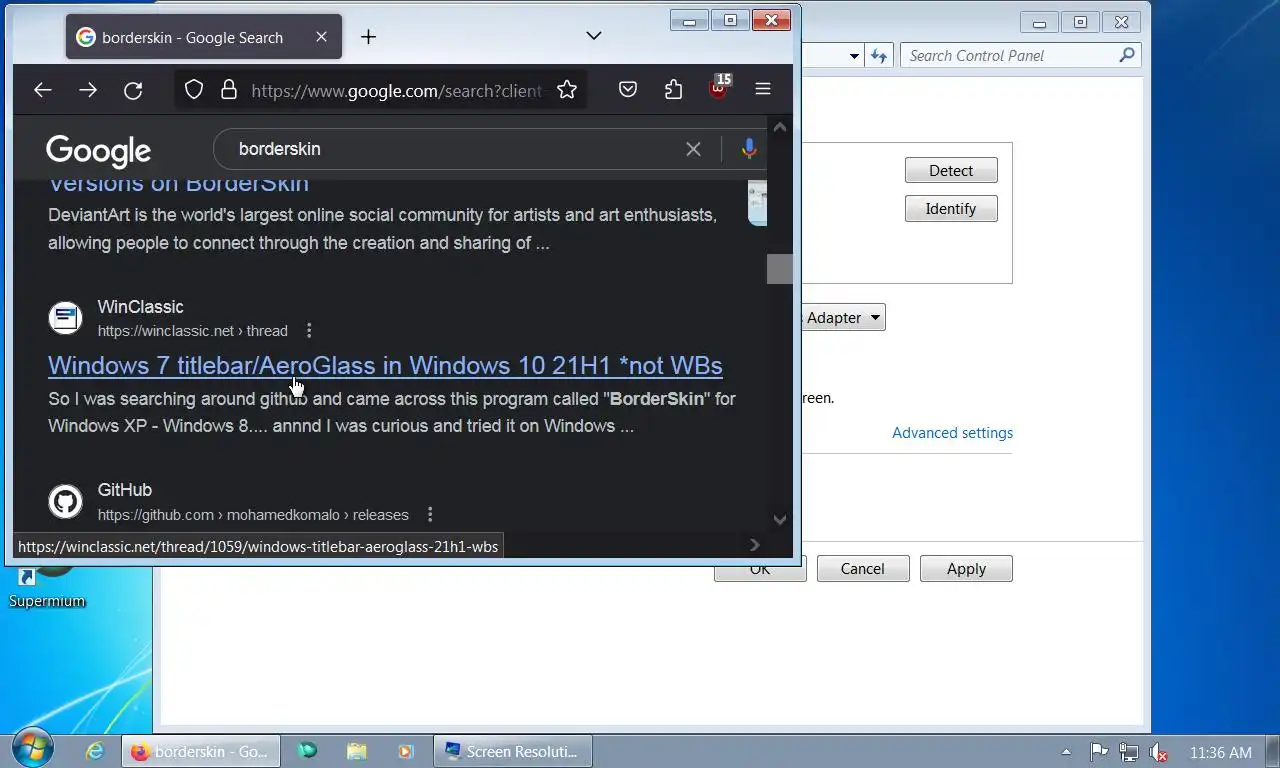Open Windows Media Player on taskbar
Screen dimensions: 1280x768
point(405,751)
